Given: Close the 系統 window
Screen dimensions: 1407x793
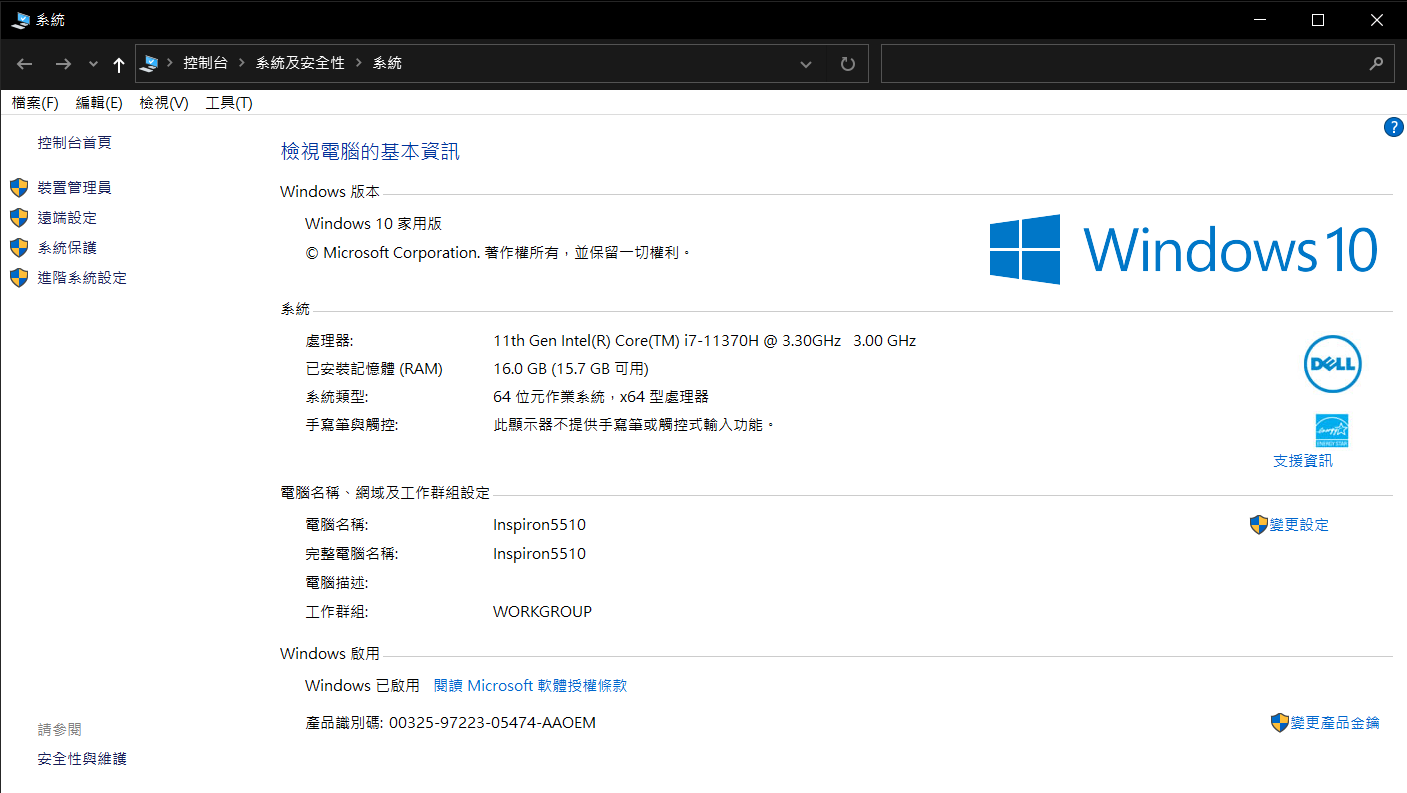Looking at the screenshot, I should [1377, 20].
